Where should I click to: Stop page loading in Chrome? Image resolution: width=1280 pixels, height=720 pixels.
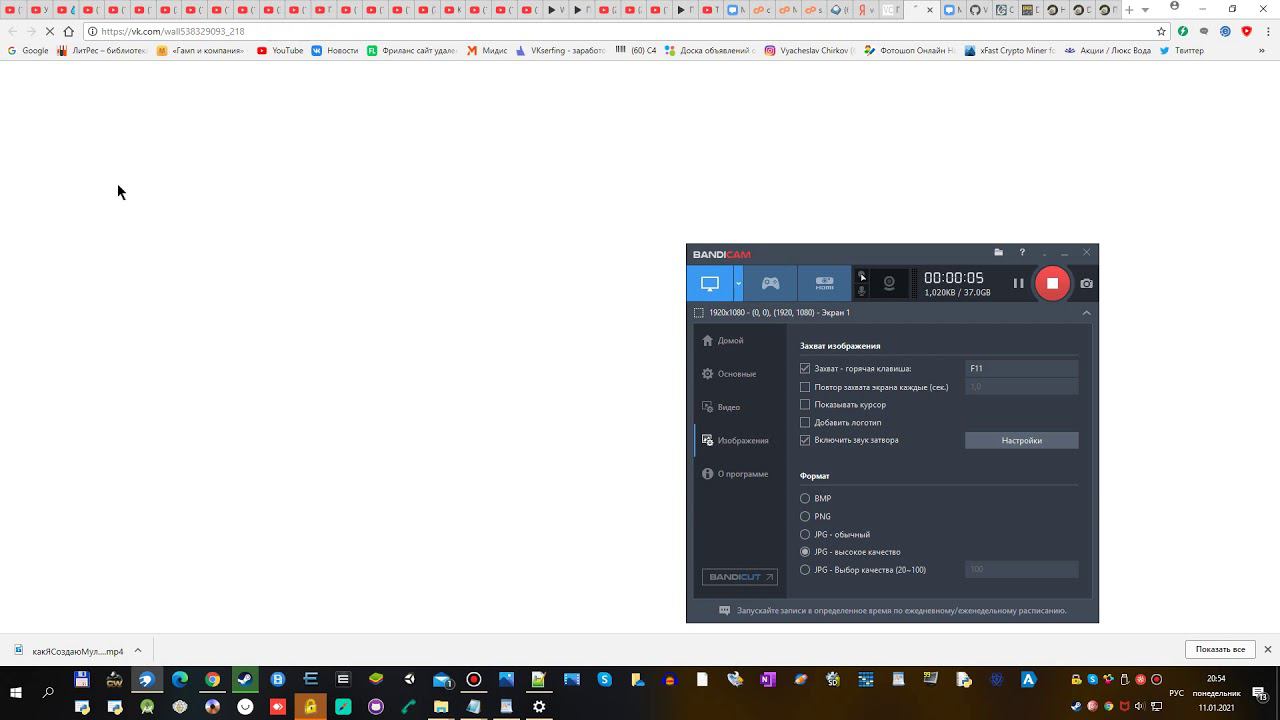(x=49, y=31)
